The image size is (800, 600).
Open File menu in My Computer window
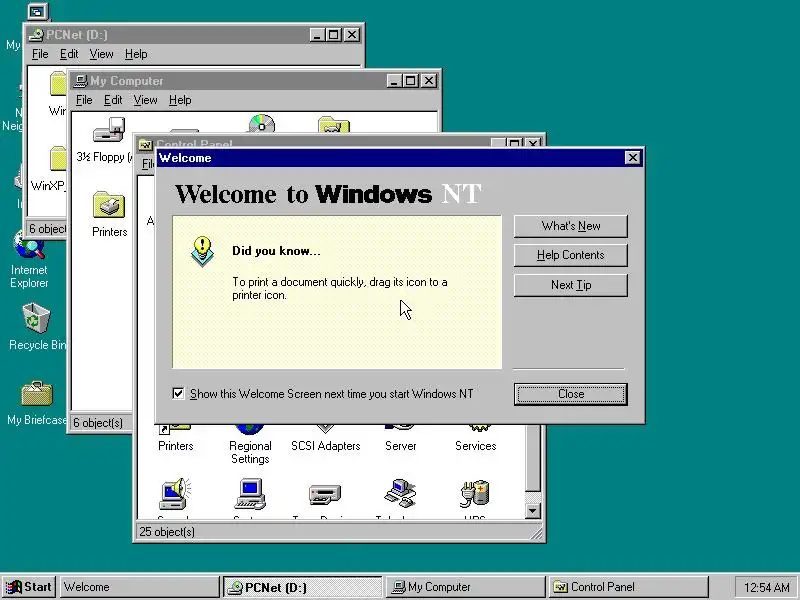84,100
